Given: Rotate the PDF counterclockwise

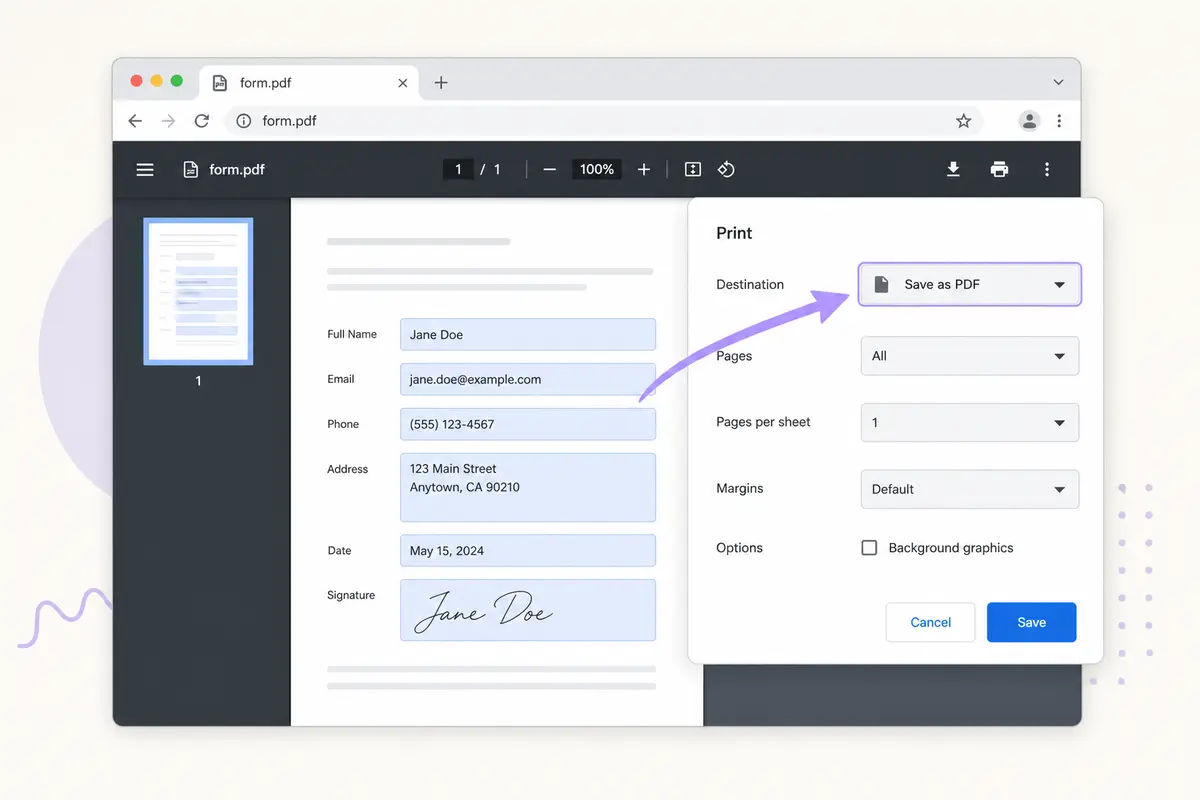Looking at the screenshot, I should pyautogui.click(x=727, y=170).
